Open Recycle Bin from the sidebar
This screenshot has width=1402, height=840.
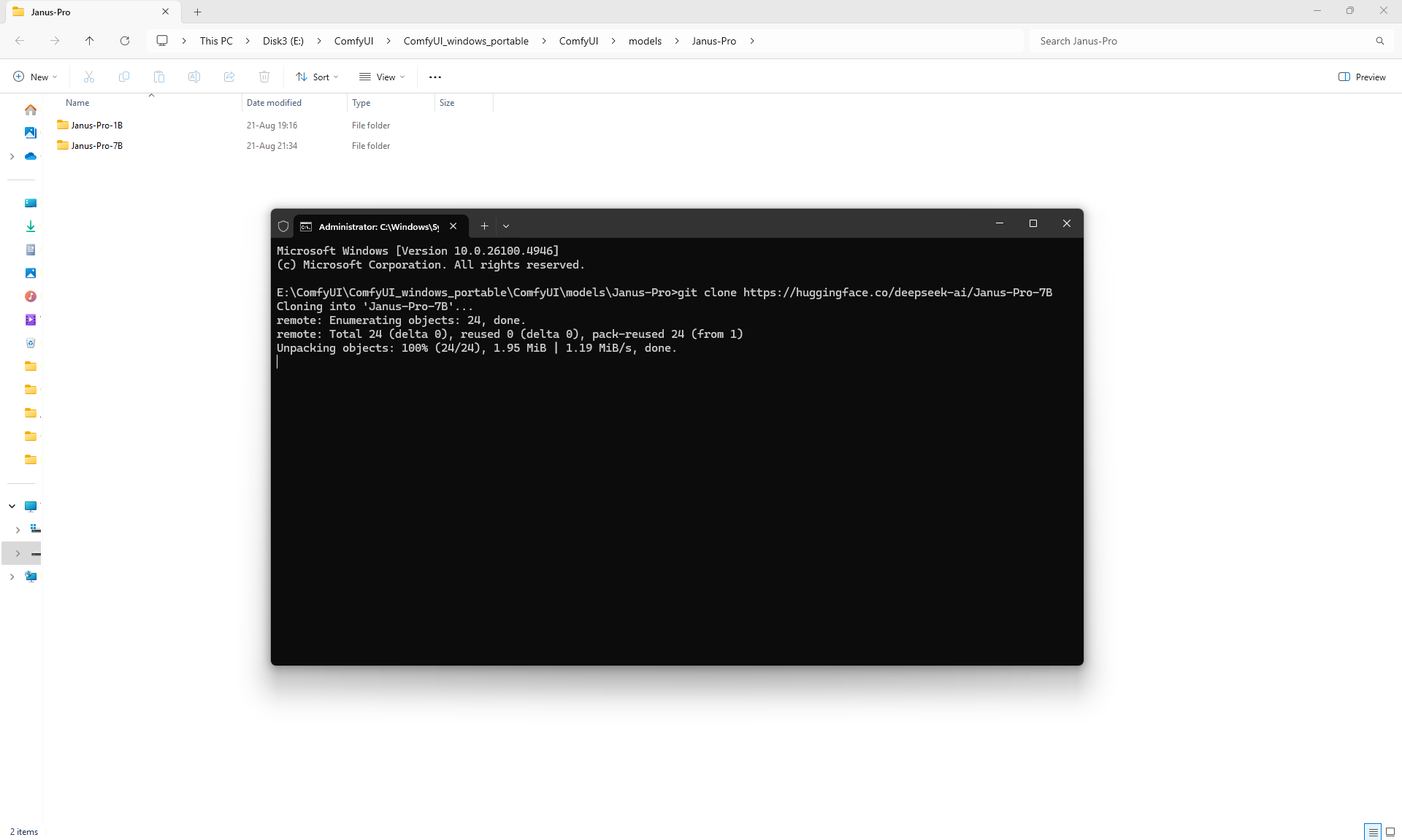pos(31,343)
